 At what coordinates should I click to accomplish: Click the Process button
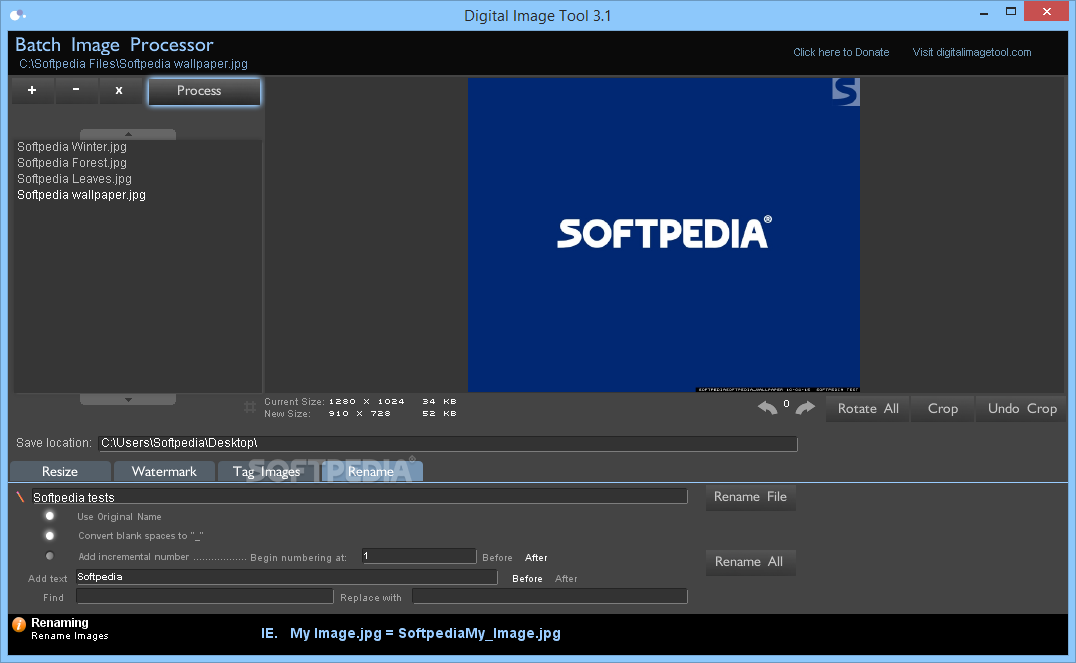click(x=204, y=91)
